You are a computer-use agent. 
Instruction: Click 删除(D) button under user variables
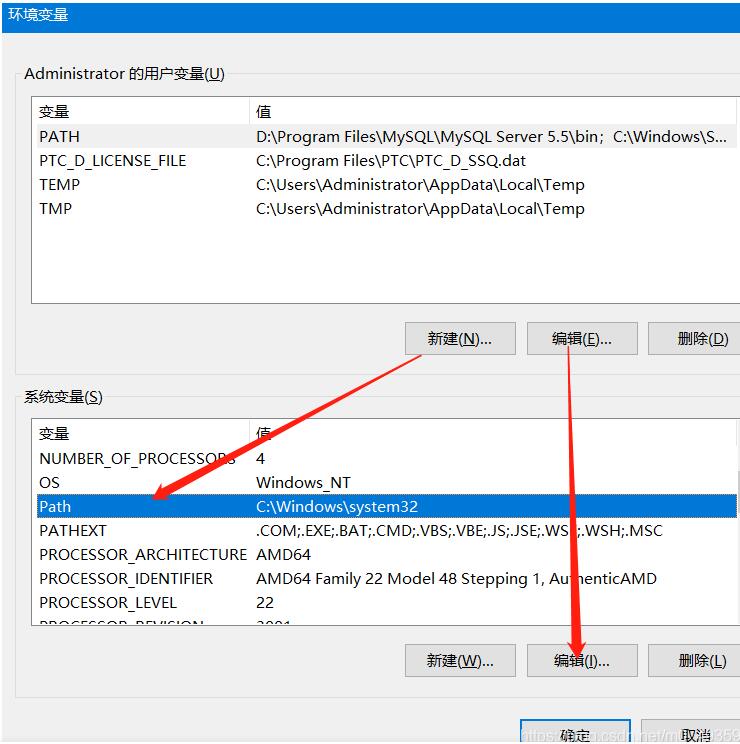696,339
